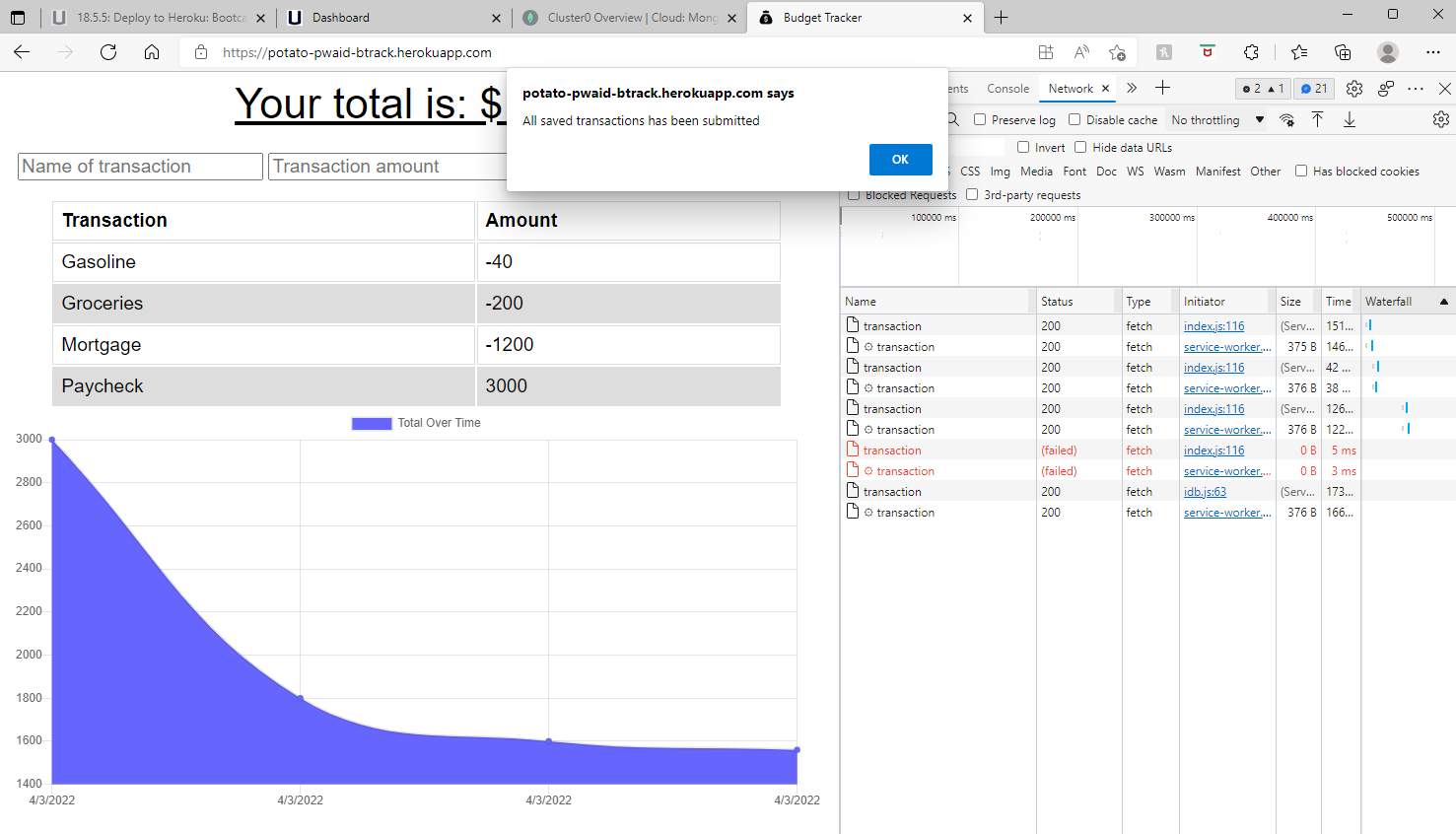1456x834 pixels.
Task: Dismiss the alert by clicking OK
Action: click(x=900, y=160)
